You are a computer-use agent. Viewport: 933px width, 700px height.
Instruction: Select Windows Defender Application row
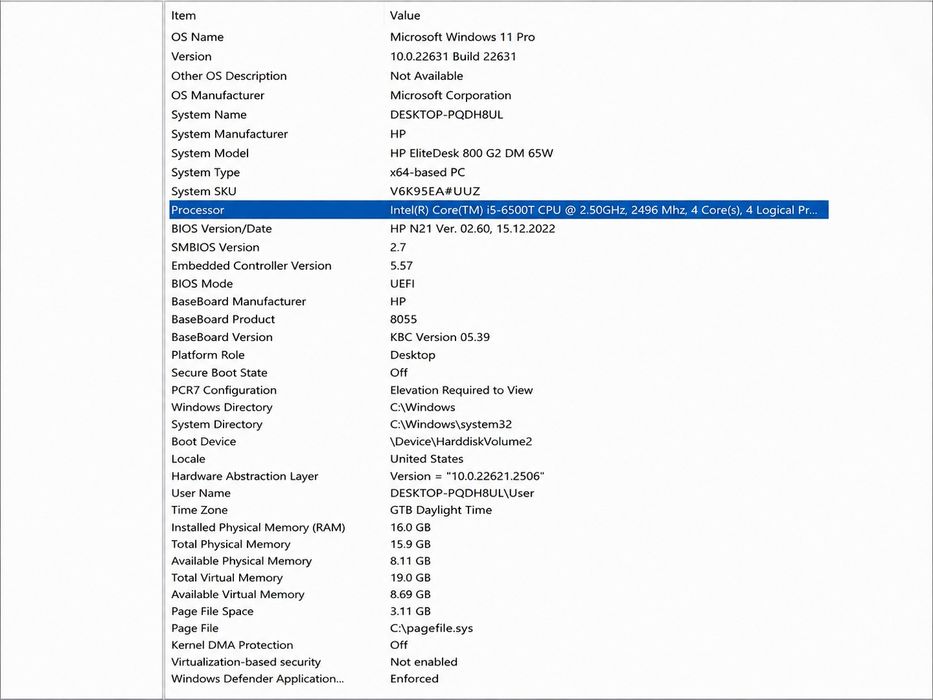pos(499,679)
